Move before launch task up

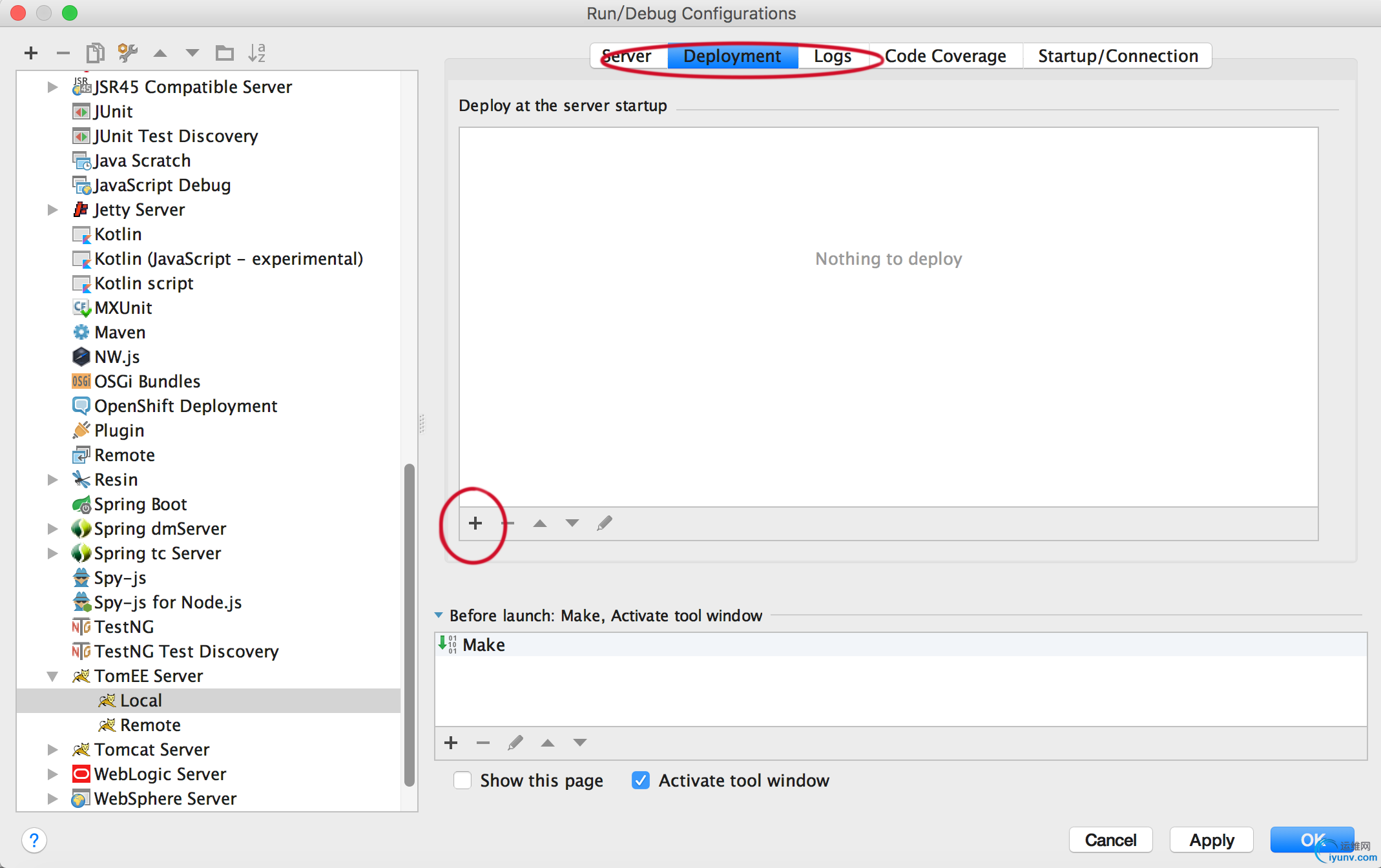(548, 743)
